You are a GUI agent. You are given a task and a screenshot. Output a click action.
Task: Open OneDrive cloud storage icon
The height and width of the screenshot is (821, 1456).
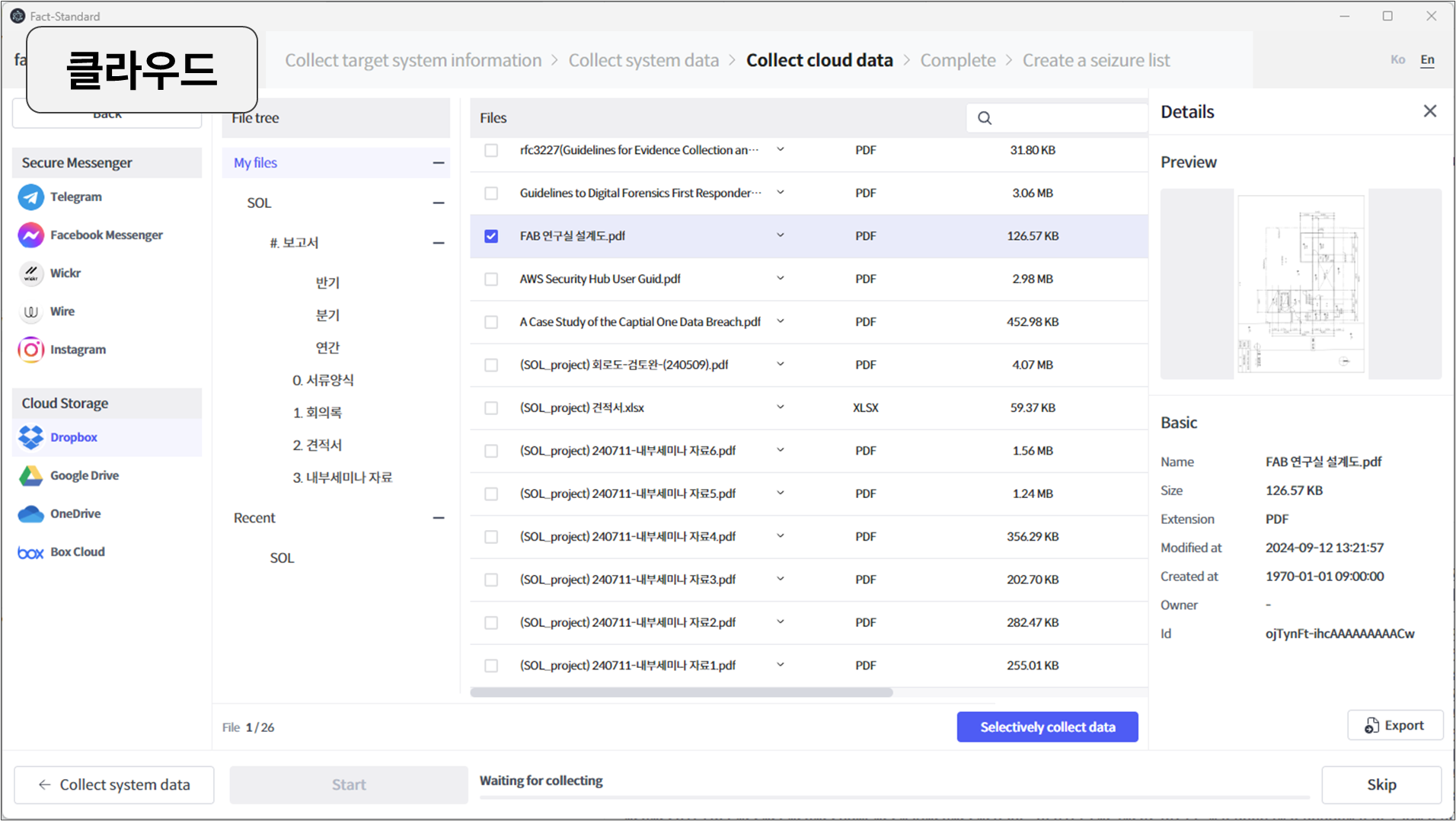click(31, 514)
